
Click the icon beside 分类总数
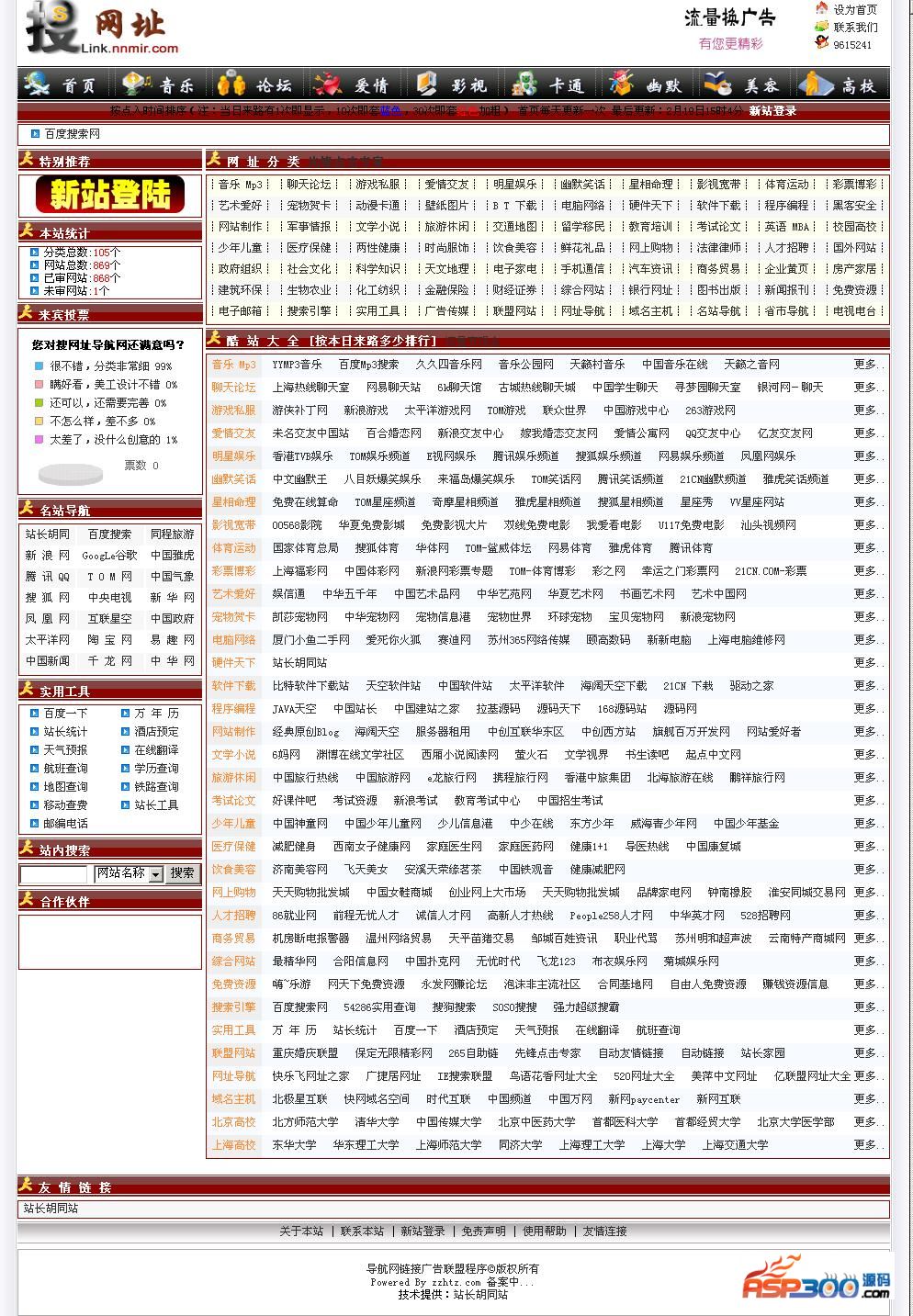tap(35, 252)
